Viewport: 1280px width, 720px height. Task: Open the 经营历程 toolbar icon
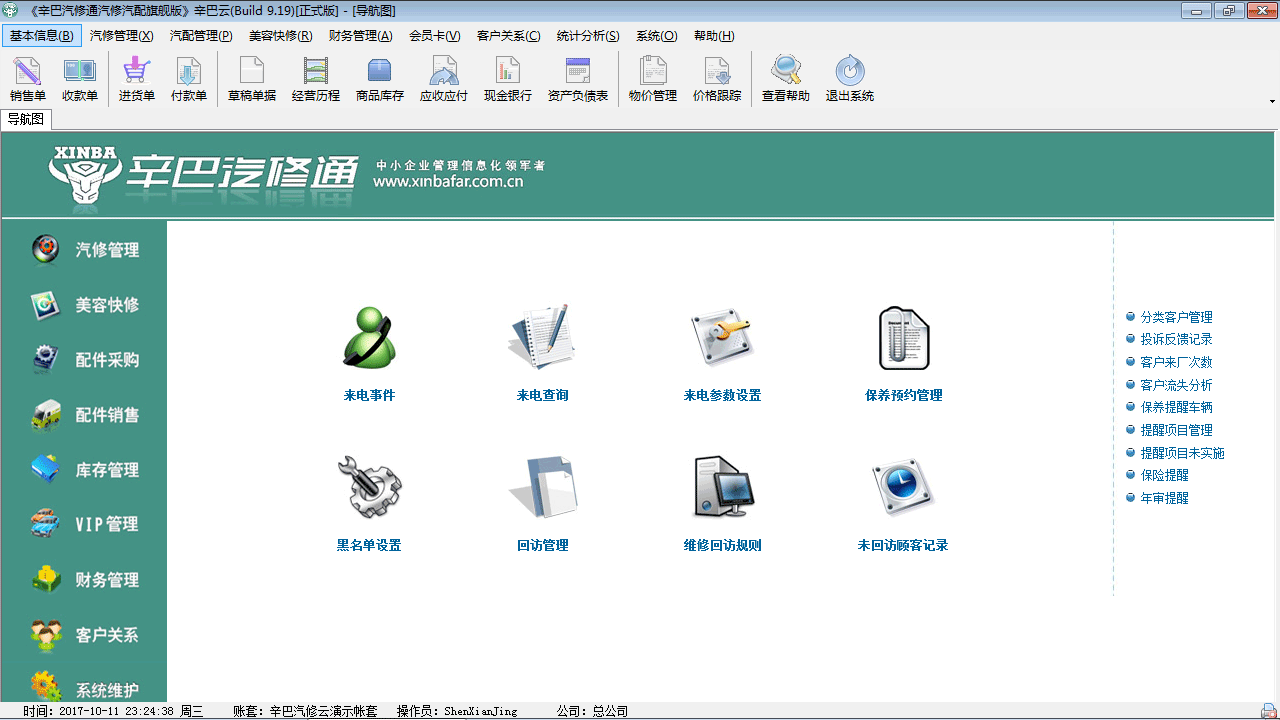tap(316, 80)
